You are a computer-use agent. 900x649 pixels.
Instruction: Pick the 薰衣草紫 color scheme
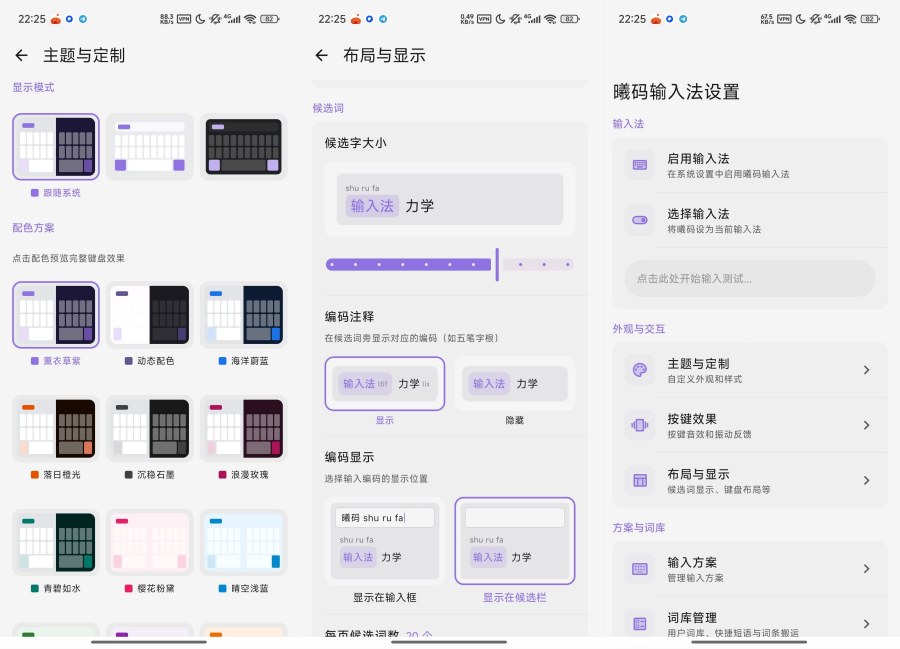click(56, 315)
